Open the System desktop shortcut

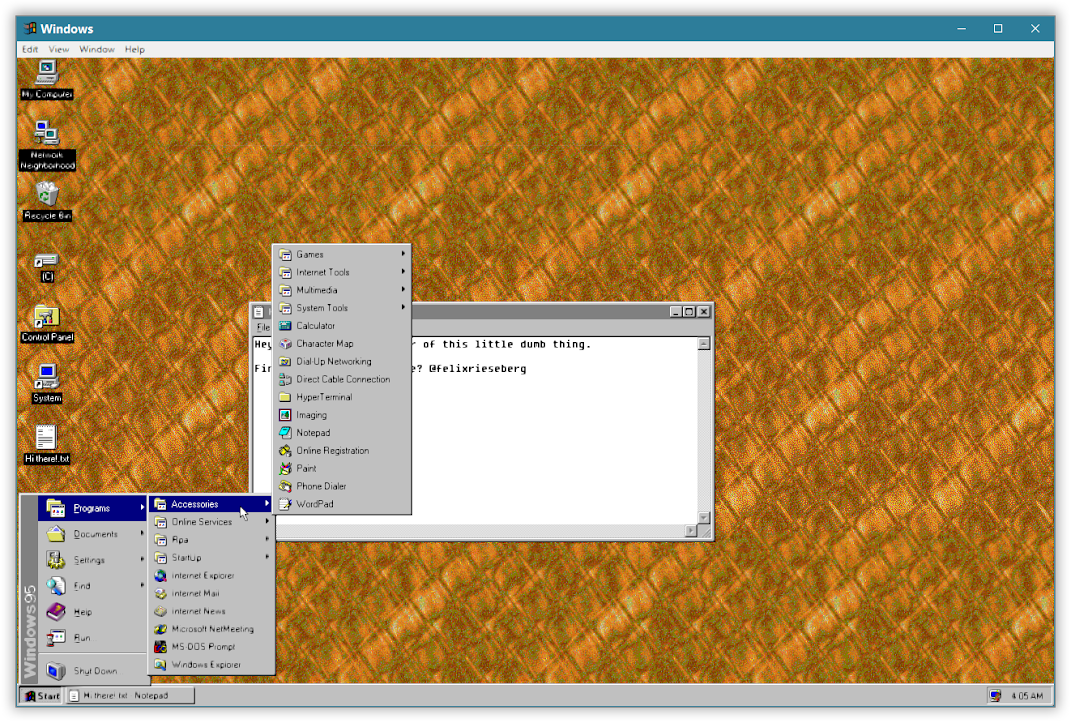(x=46, y=383)
